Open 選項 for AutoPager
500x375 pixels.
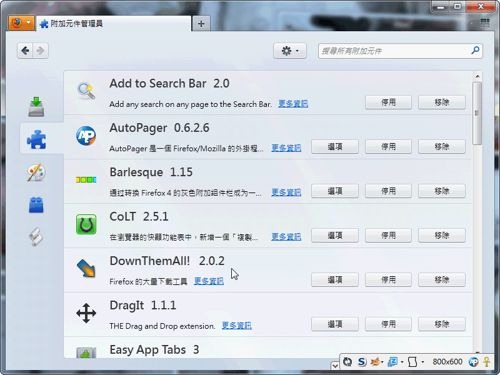click(x=335, y=147)
